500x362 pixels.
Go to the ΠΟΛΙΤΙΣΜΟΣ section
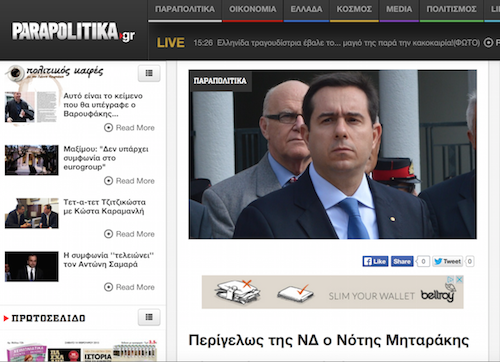pos(451,9)
